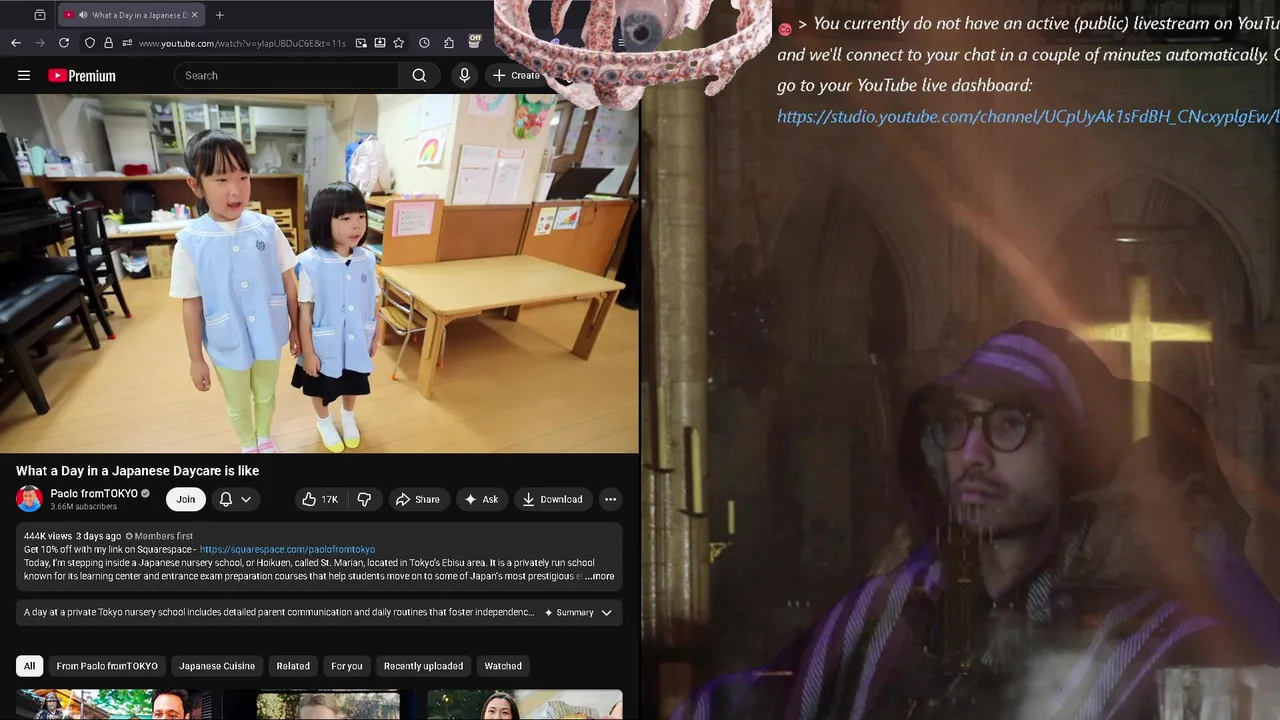The image size is (1280, 720).
Task: Click 'Members first' label
Action: click(159, 536)
